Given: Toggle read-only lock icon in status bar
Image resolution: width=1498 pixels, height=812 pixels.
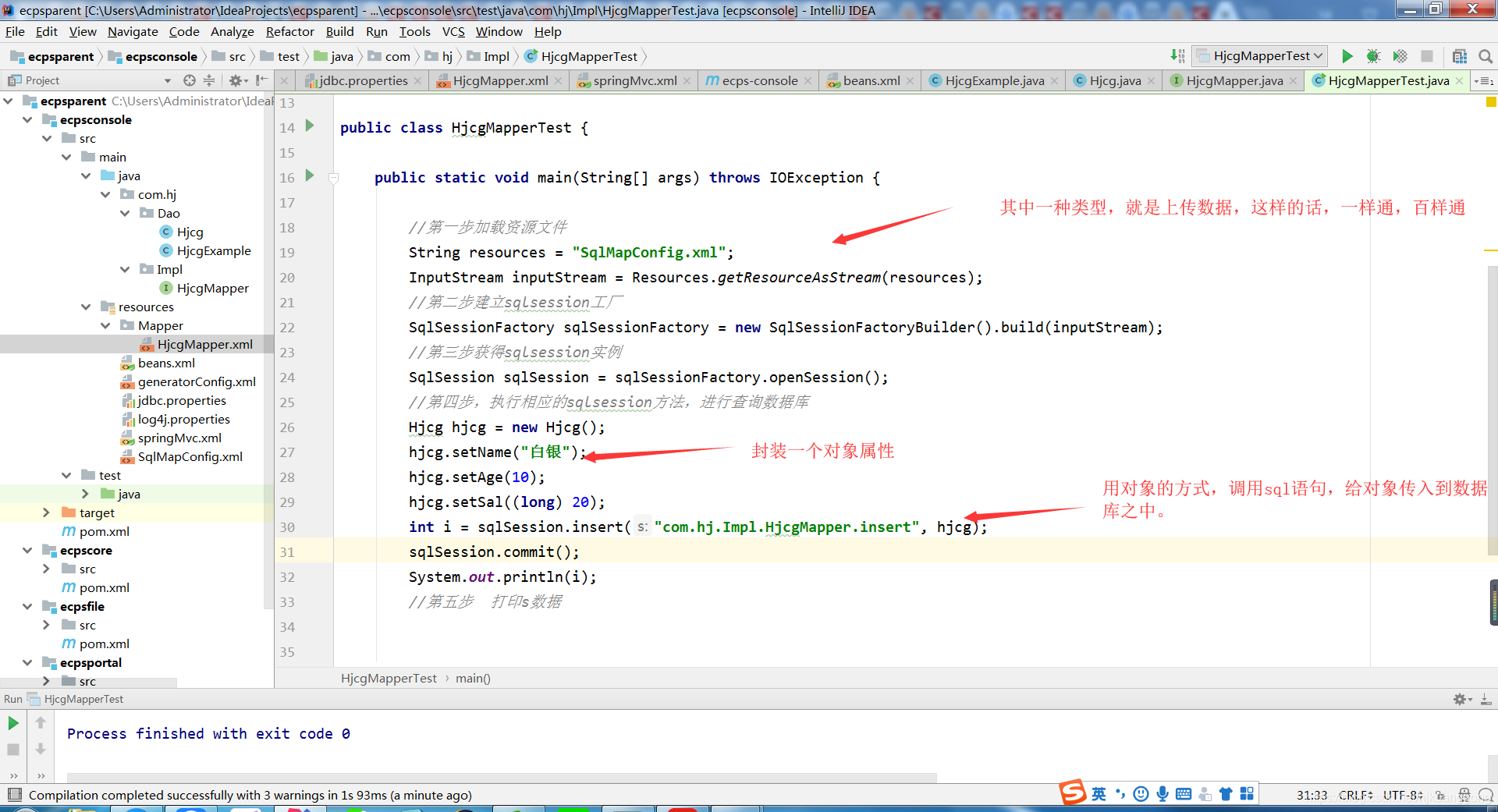Looking at the screenshot, I should point(1440,796).
